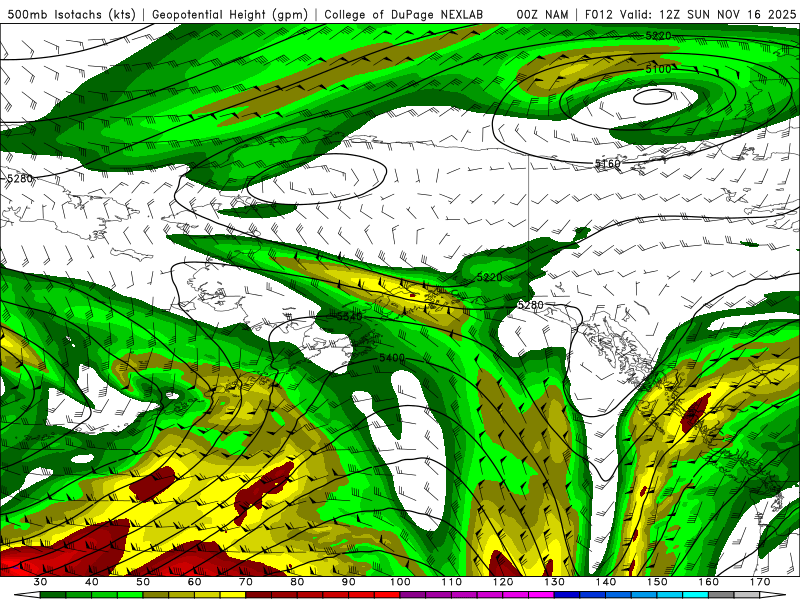Click the color scale value 100
The height and width of the screenshot is (600, 800).
[x=400, y=582]
